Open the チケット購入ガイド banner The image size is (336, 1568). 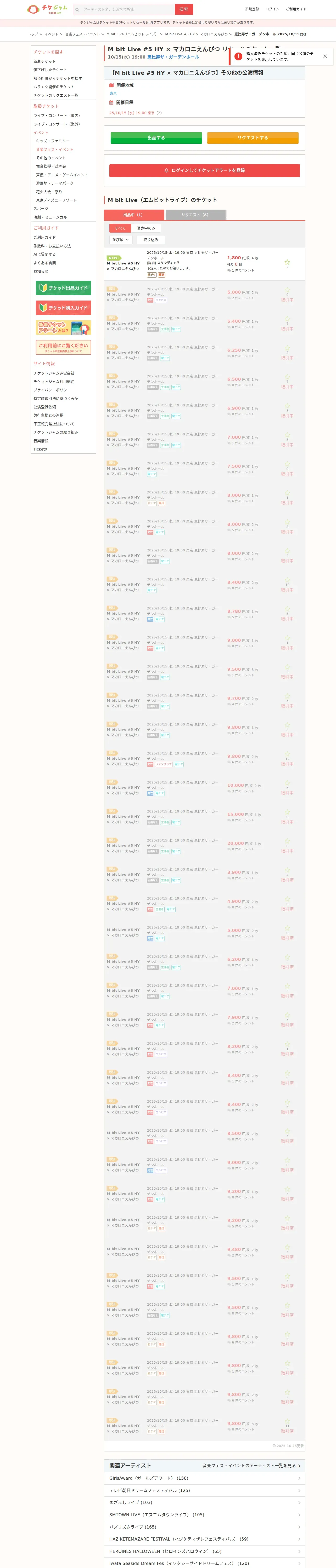pyautogui.click(x=63, y=308)
